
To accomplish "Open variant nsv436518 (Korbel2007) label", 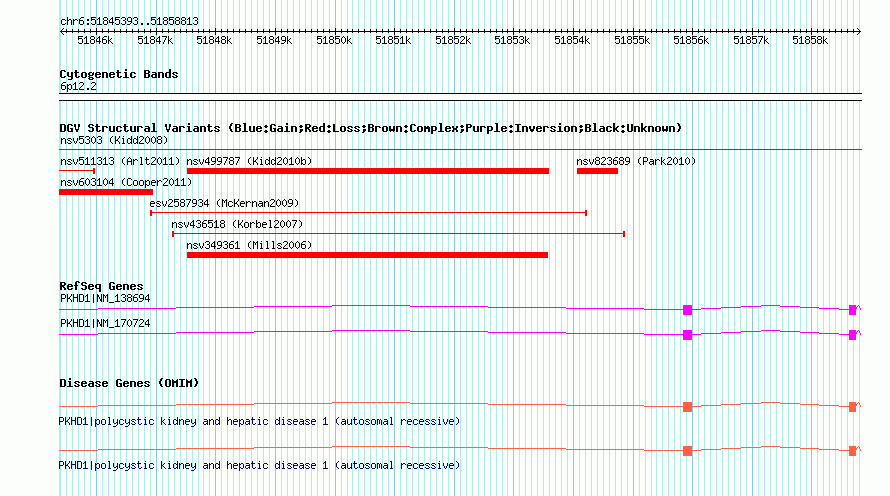I will pyautogui.click(x=237, y=224).
